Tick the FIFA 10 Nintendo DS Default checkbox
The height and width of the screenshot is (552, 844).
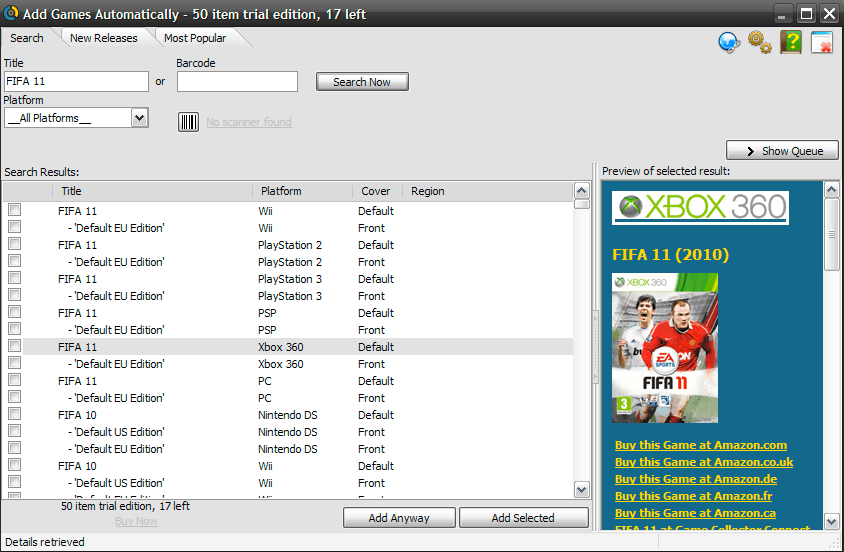15,414
